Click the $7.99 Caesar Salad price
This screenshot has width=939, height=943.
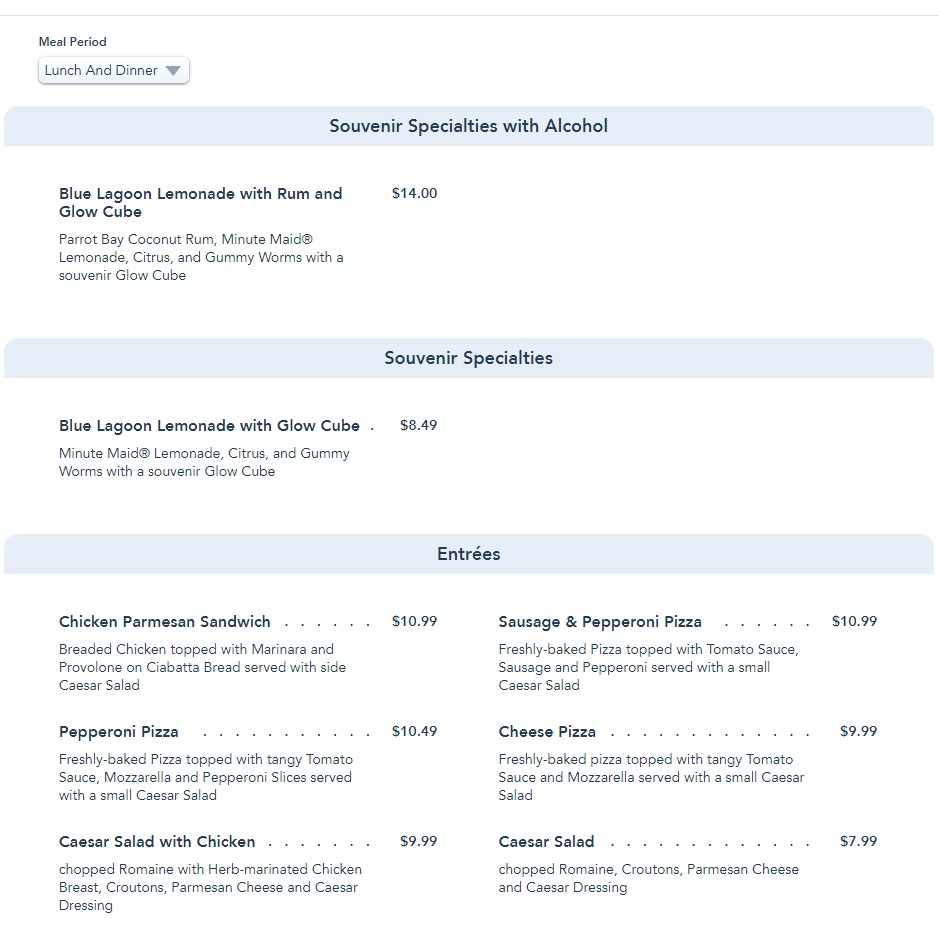[858, 841]
